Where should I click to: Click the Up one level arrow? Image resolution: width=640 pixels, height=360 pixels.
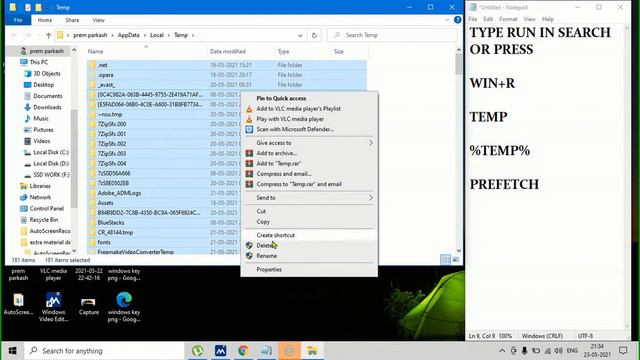[48, 36]
